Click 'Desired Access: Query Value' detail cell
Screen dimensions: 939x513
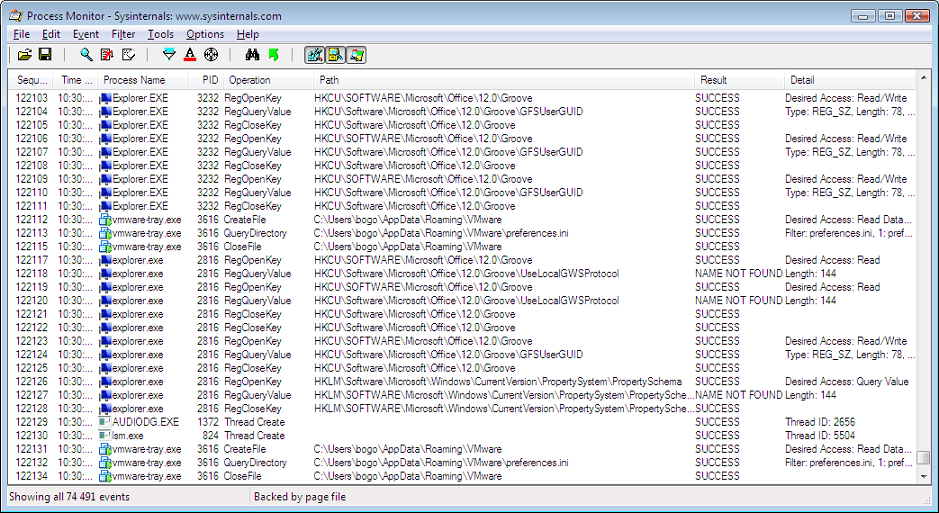[847, 382]
